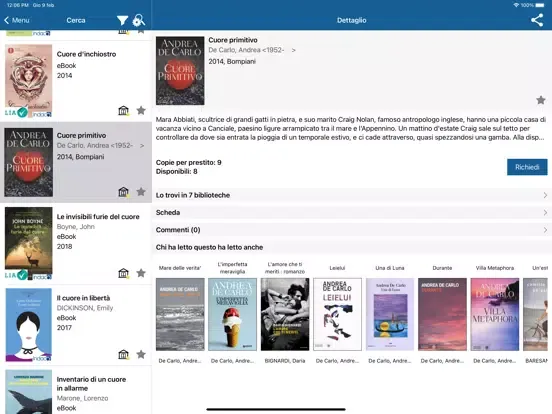Tap library icon for Cuore primitivo row
This screenshot has height=414, width=552.
click(123, 192)
